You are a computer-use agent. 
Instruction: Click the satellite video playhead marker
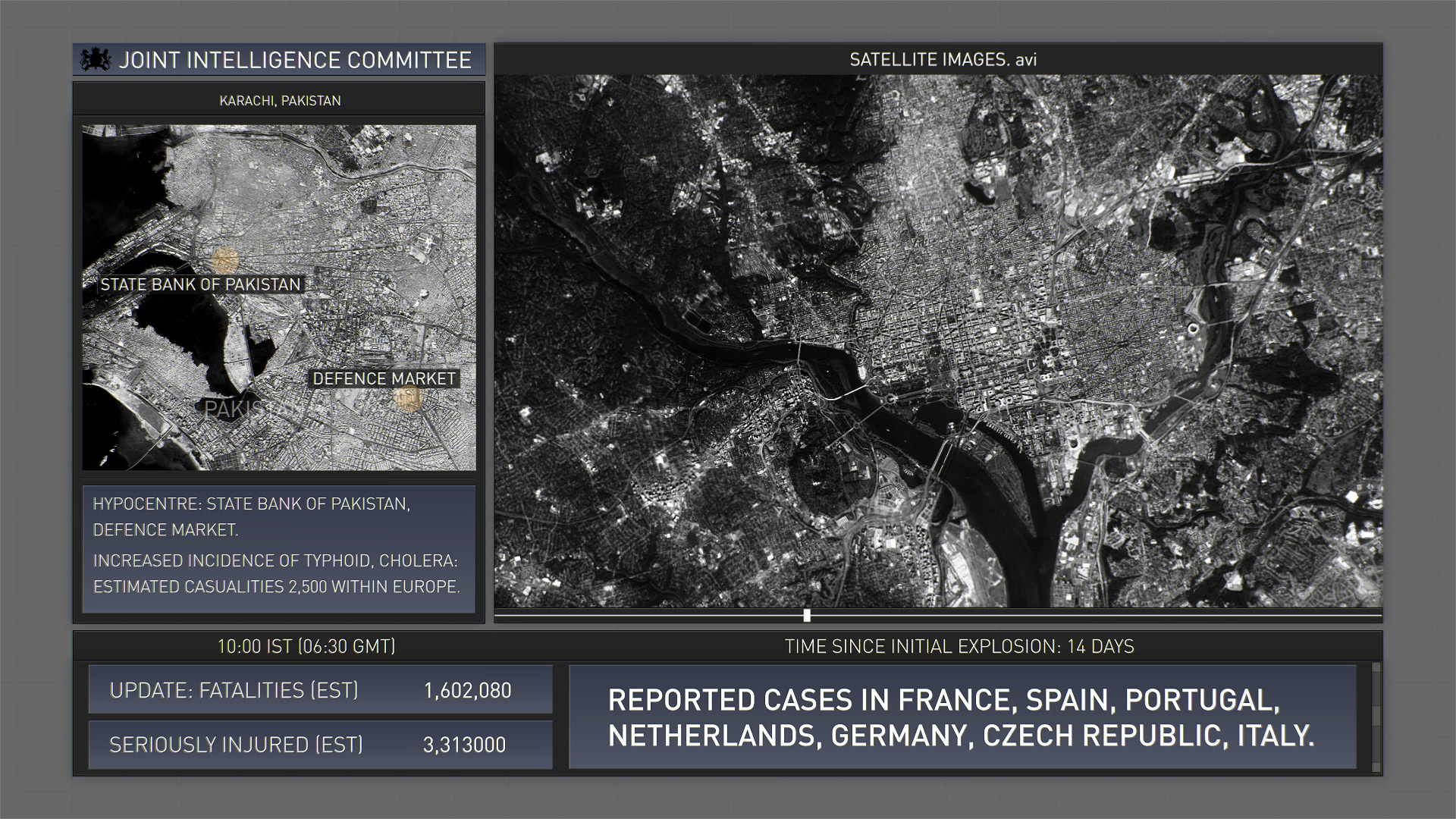[807, 615]
